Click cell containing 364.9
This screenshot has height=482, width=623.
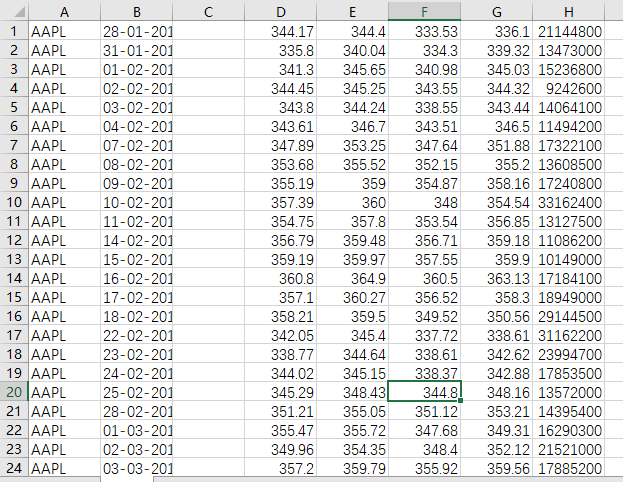[352, 279]
